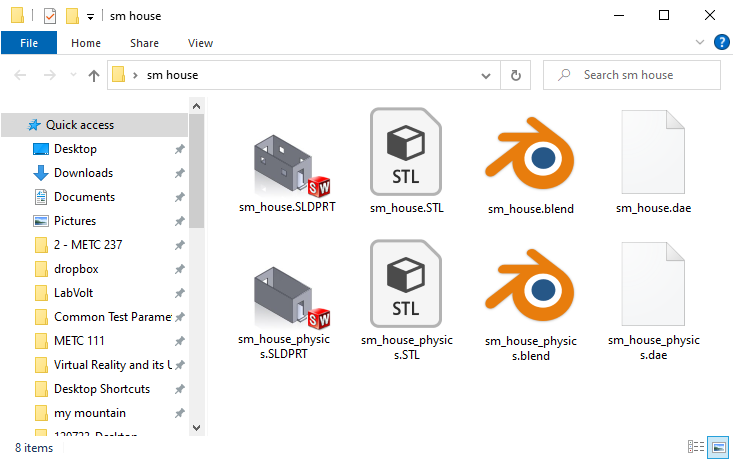Click the Forward navigation arrow

click(x=50, y=75)
